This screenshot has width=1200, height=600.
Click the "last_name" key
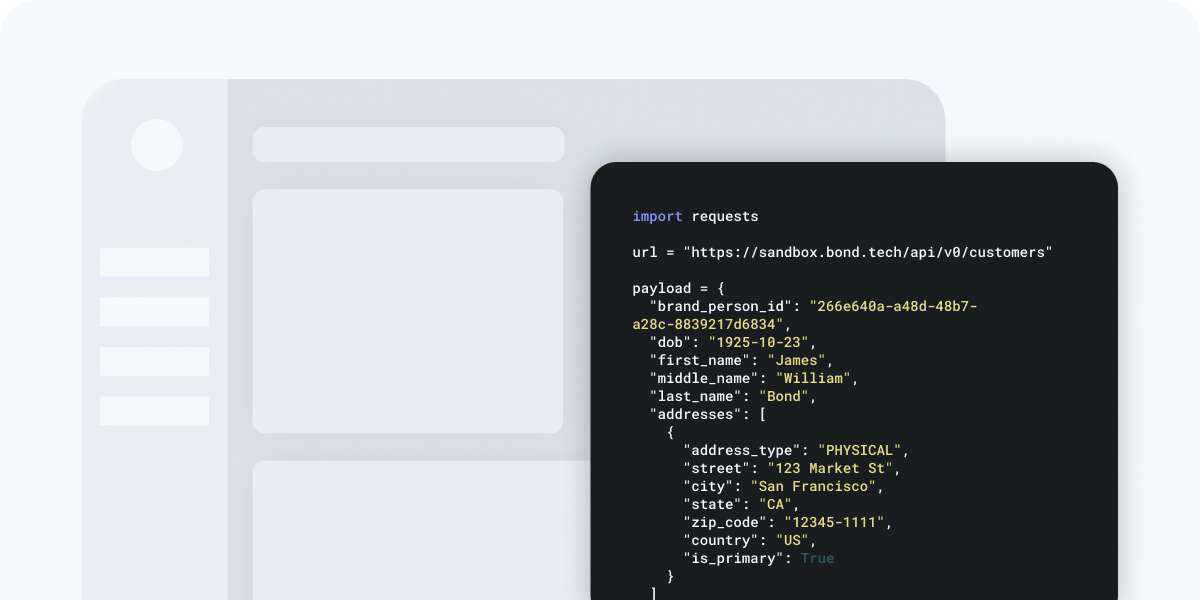pyautogui.click(x=695, y=396)
